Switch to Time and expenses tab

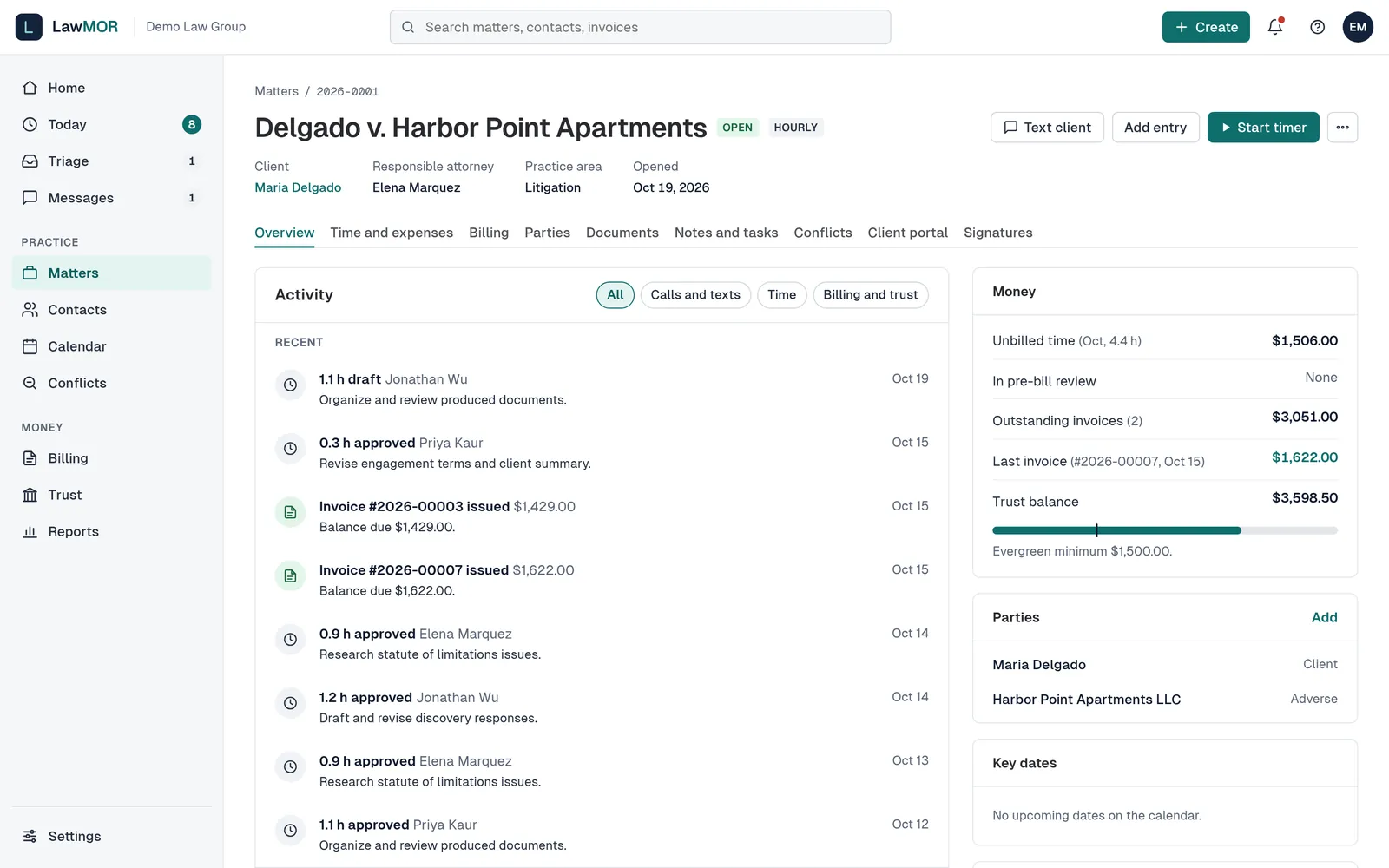pyautogui.click(x=392, y=233)
